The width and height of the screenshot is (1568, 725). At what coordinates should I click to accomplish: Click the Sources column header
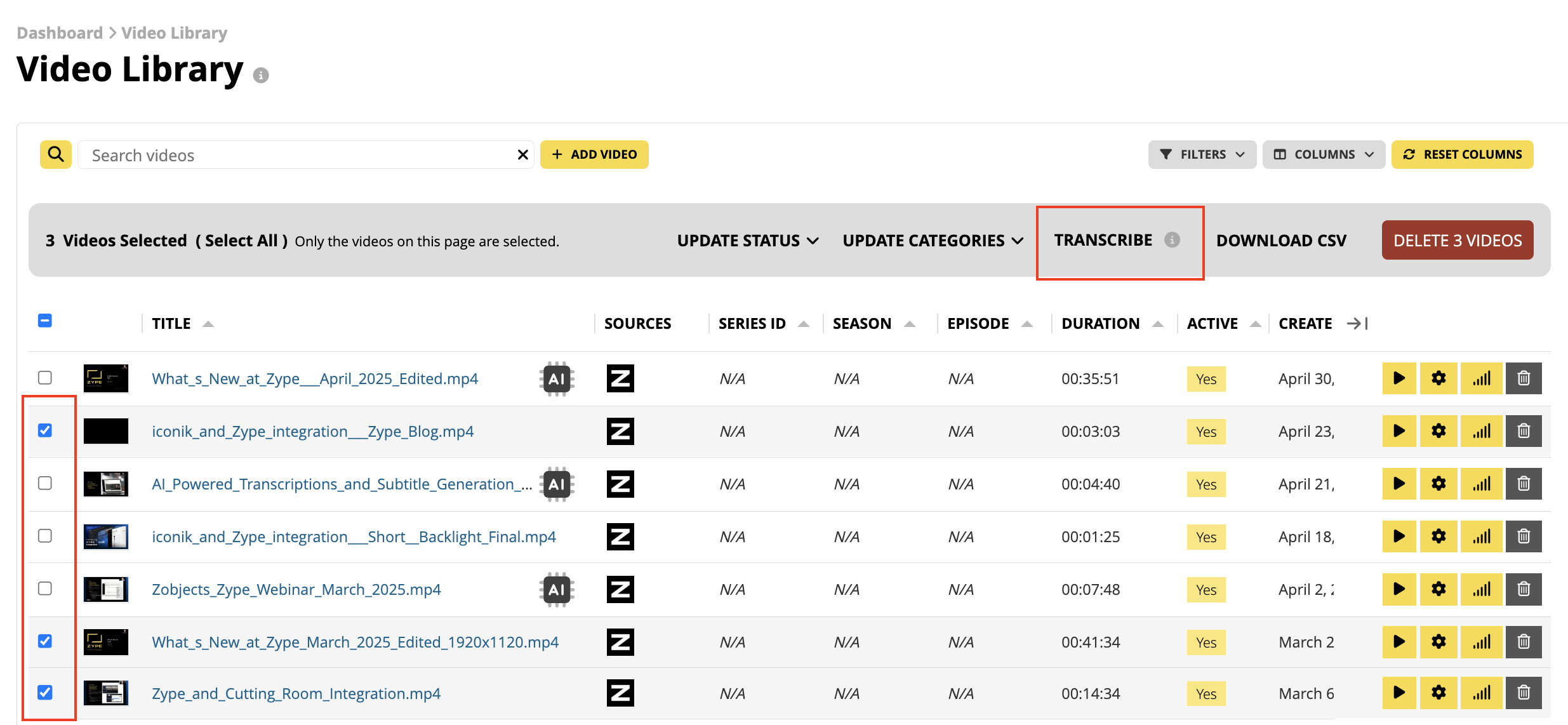point(637,324)
